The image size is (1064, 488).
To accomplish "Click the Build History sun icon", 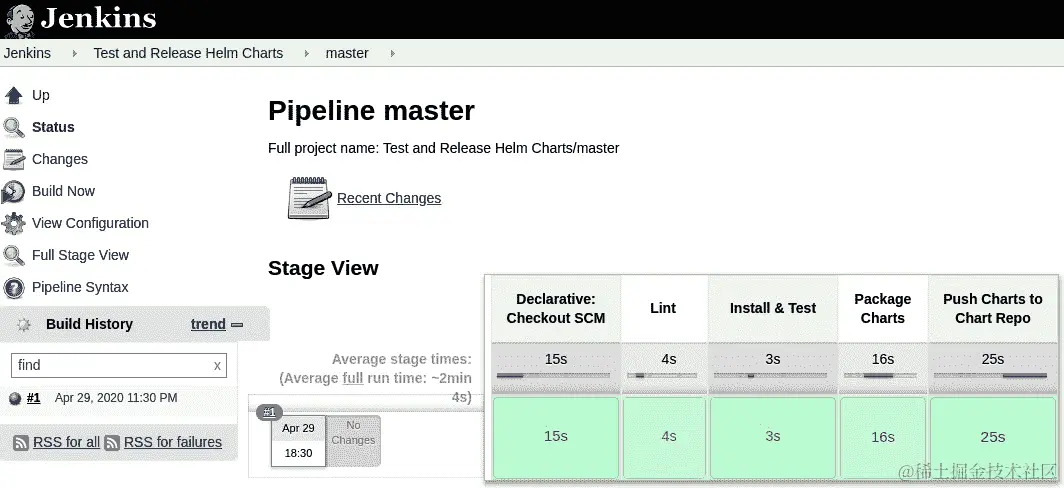I will [x=24, y=324].
